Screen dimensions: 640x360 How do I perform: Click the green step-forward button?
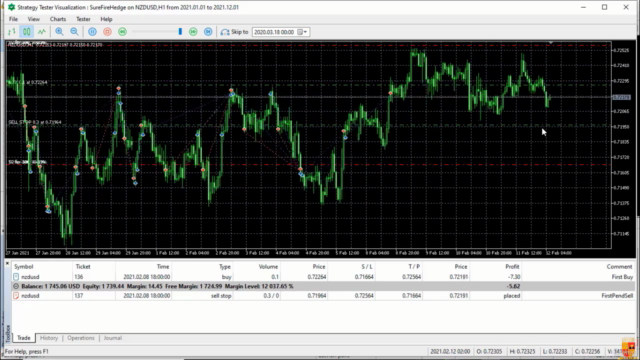coord(193,32)
